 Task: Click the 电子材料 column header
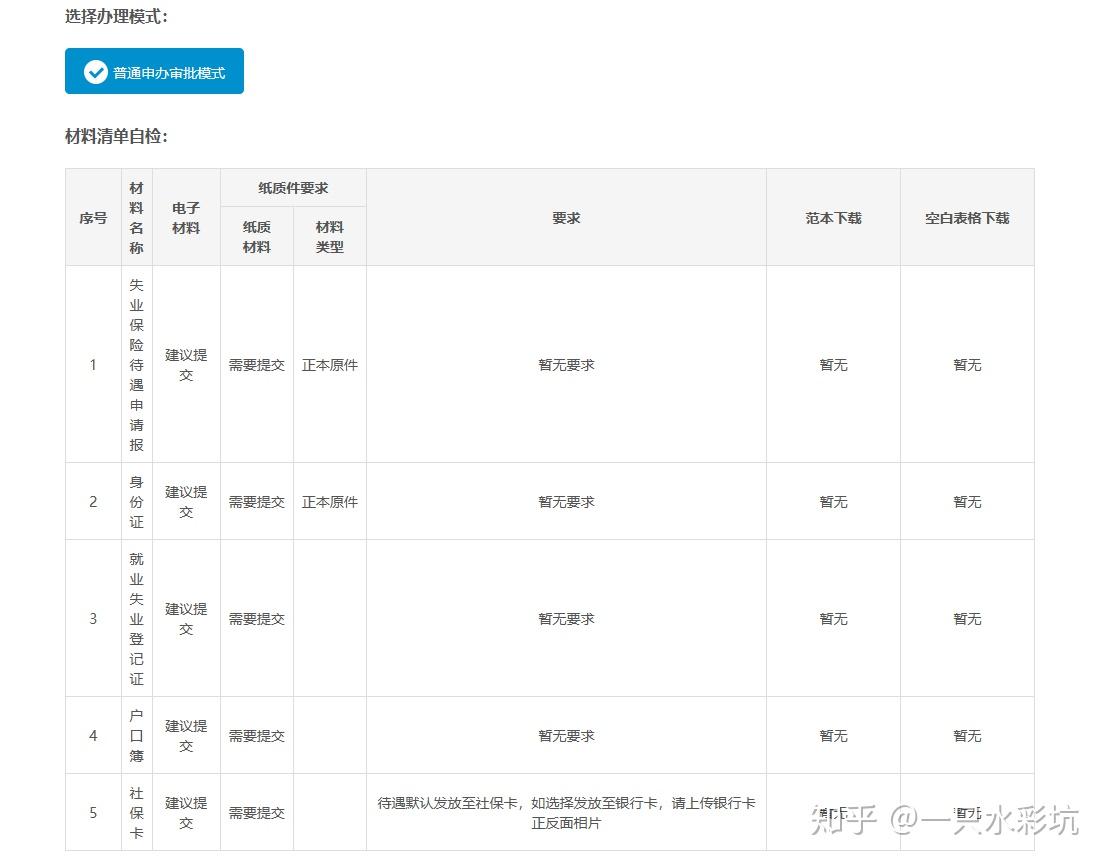point(186,218)
